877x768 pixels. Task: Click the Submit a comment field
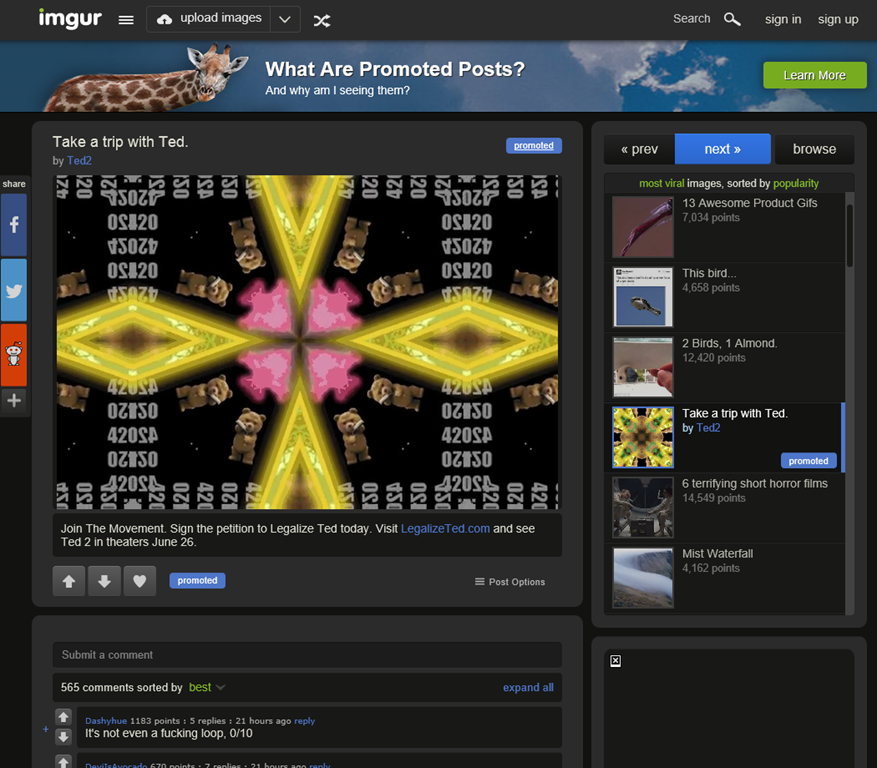(307, 654)
